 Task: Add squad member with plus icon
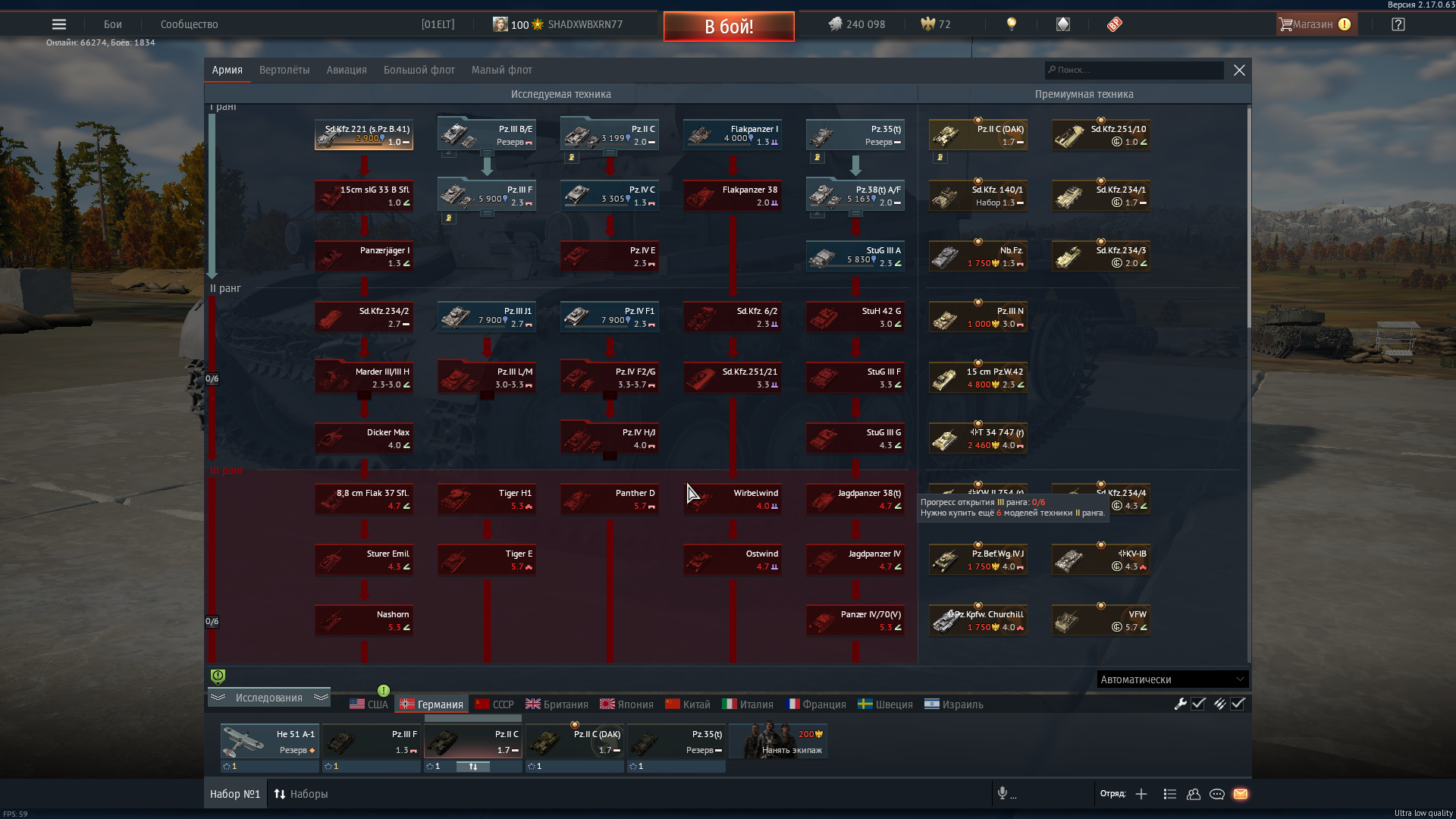click(1141, 794)
